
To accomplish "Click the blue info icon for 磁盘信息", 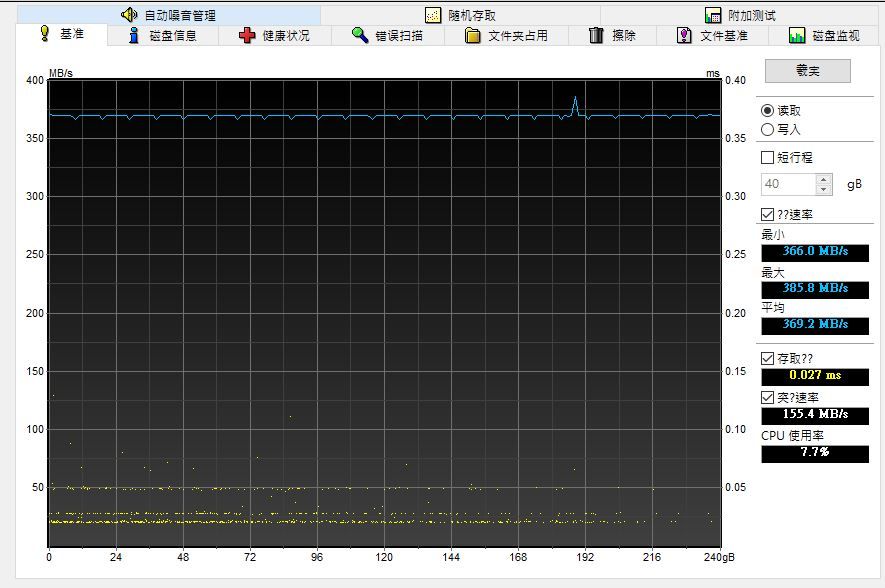I will (134, 36).
